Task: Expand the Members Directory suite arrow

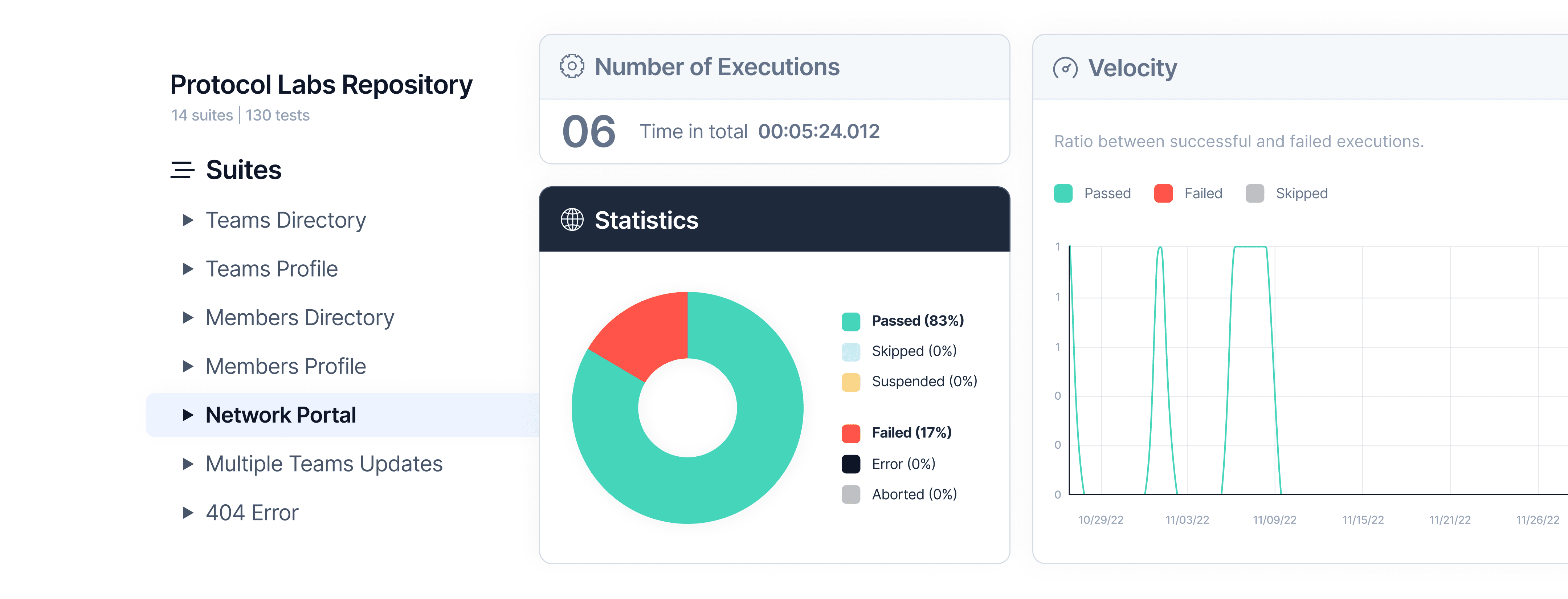Action: [x=188, y=318]
